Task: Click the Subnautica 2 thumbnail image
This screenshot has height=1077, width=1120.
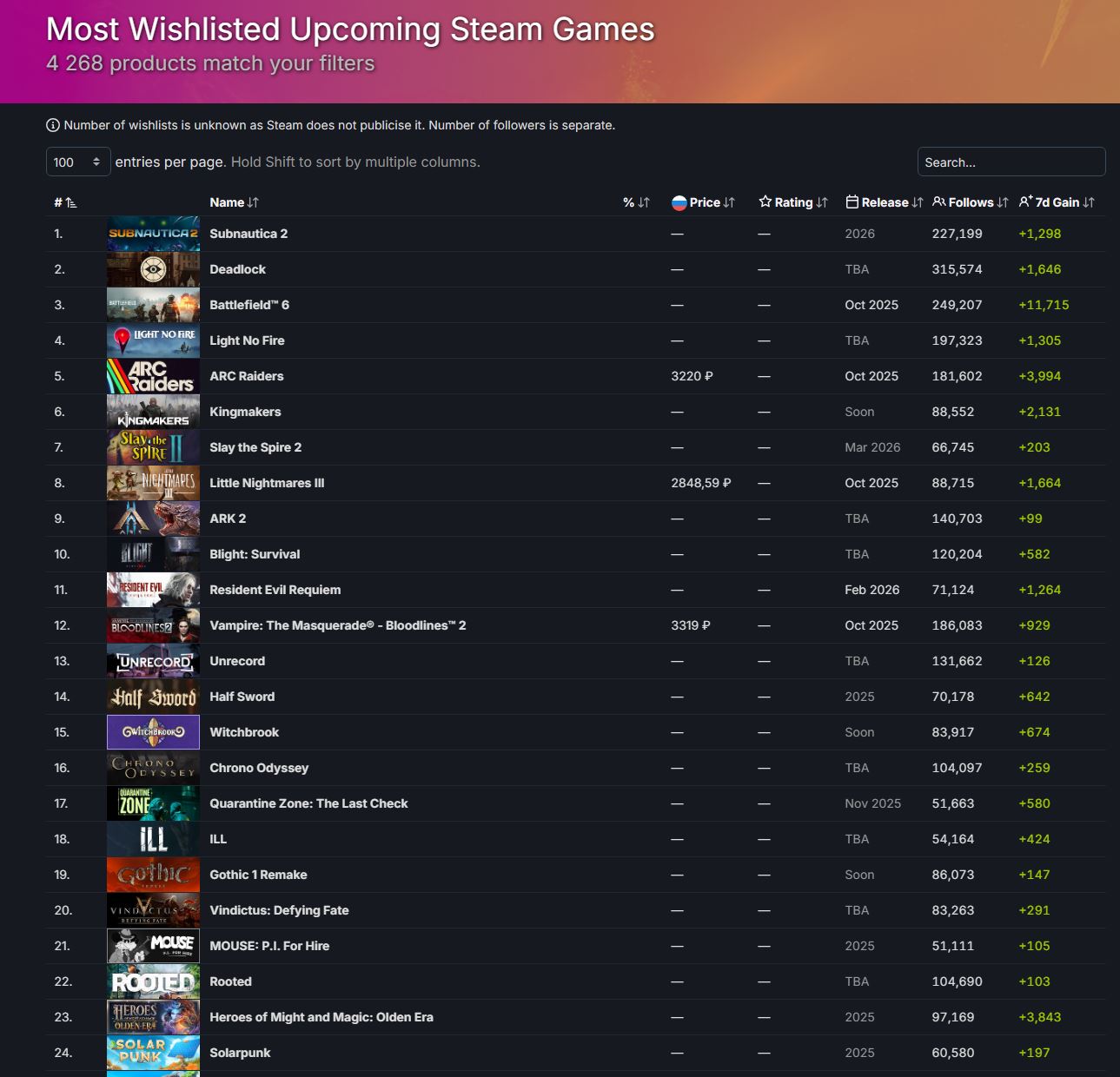Action: click(x=153, y=234)
